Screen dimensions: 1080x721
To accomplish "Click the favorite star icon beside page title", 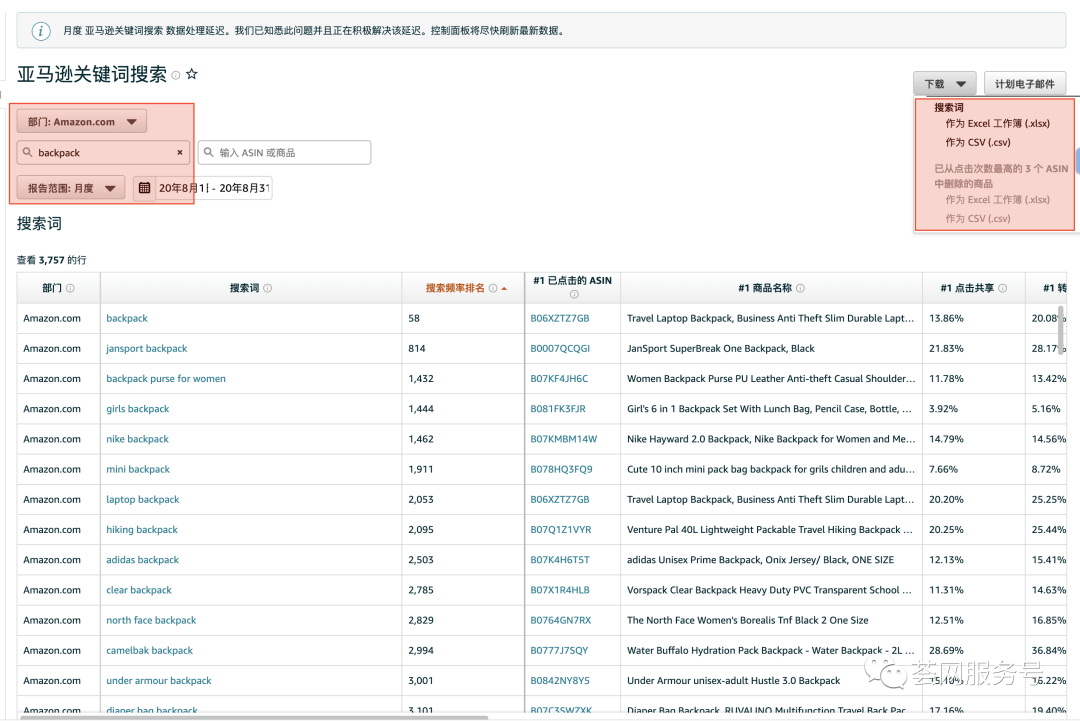I will pos(192,75).
